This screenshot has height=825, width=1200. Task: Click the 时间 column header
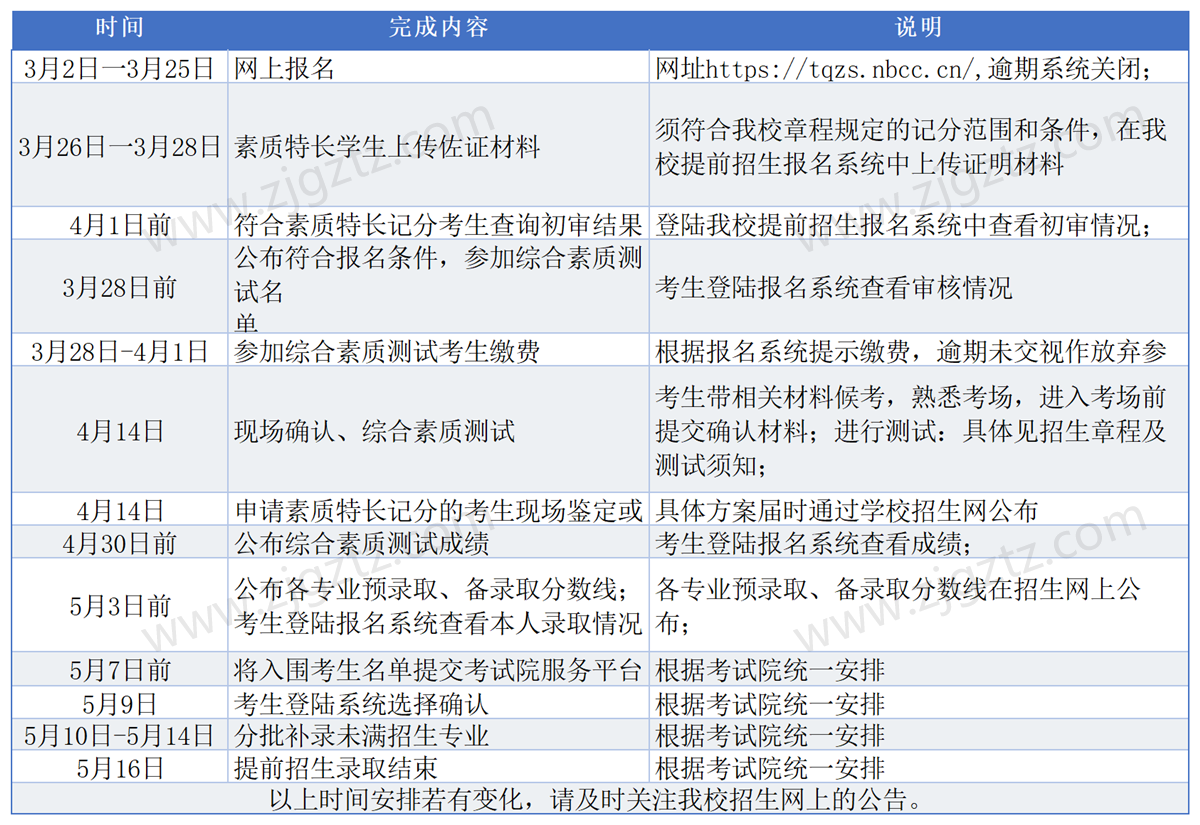click(119, 28)
